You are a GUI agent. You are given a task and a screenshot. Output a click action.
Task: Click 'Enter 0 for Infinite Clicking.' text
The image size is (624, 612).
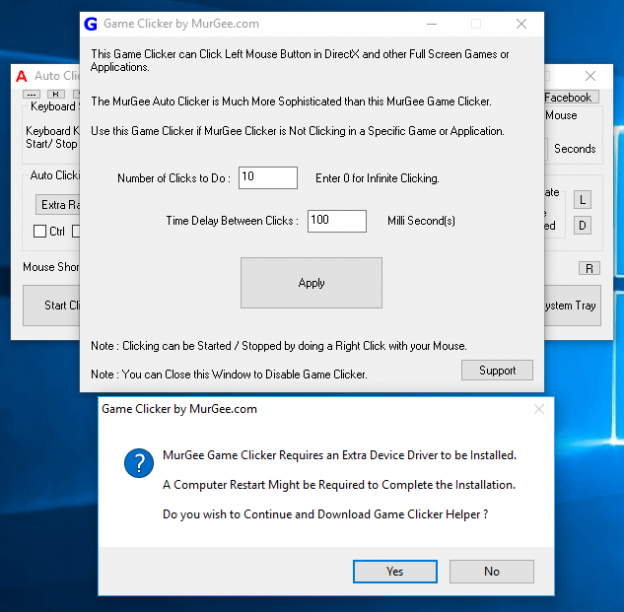coord(377,178)
